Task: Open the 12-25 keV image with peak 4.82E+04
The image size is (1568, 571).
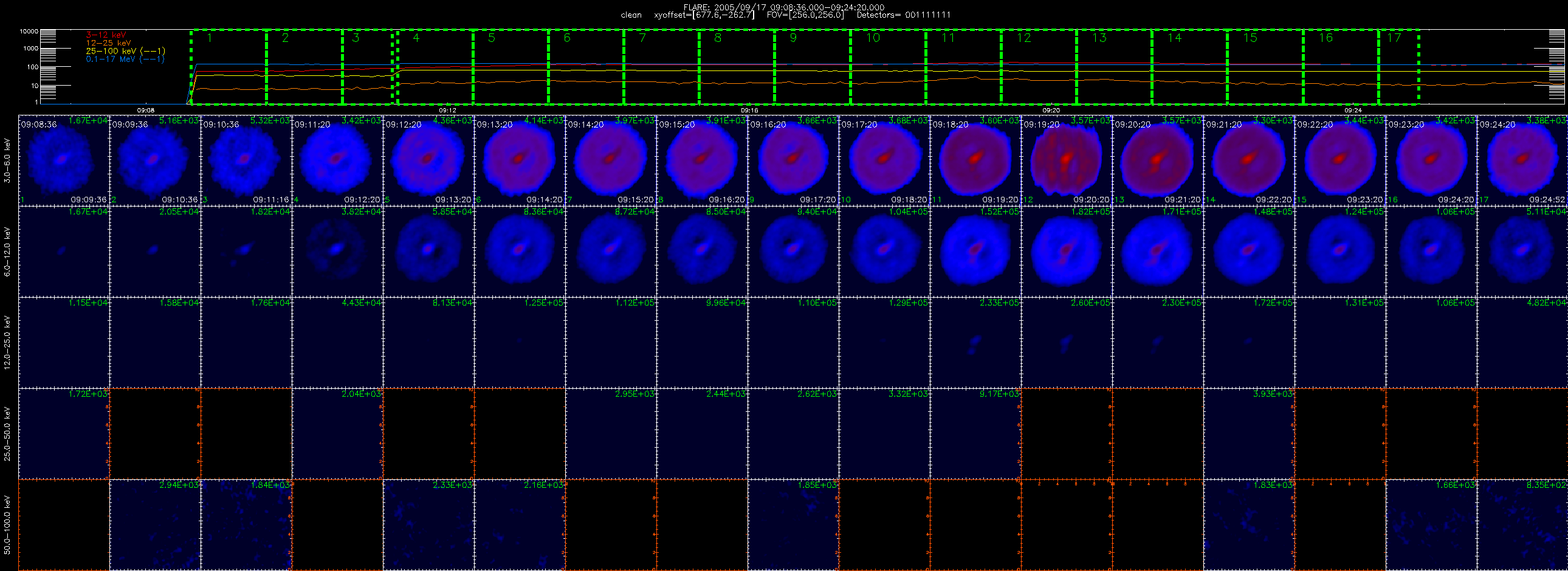Action: pos(1523,343)
